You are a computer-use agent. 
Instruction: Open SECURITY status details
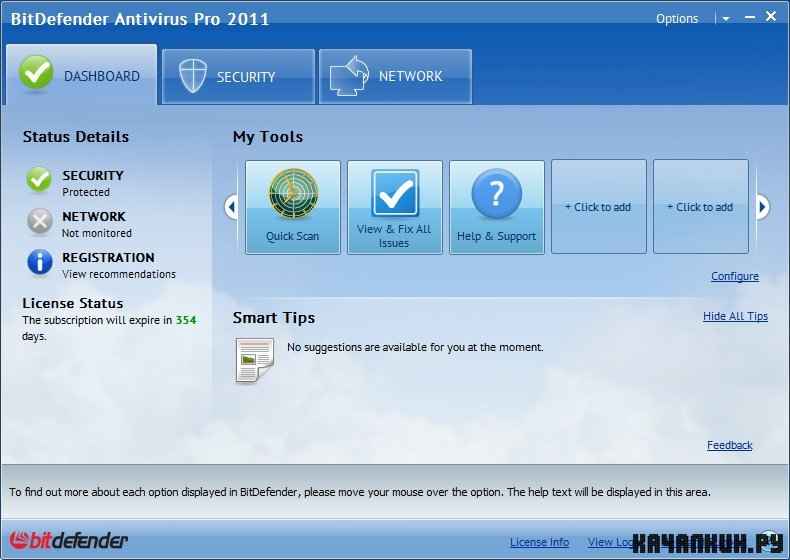click(x=93, y=175)
